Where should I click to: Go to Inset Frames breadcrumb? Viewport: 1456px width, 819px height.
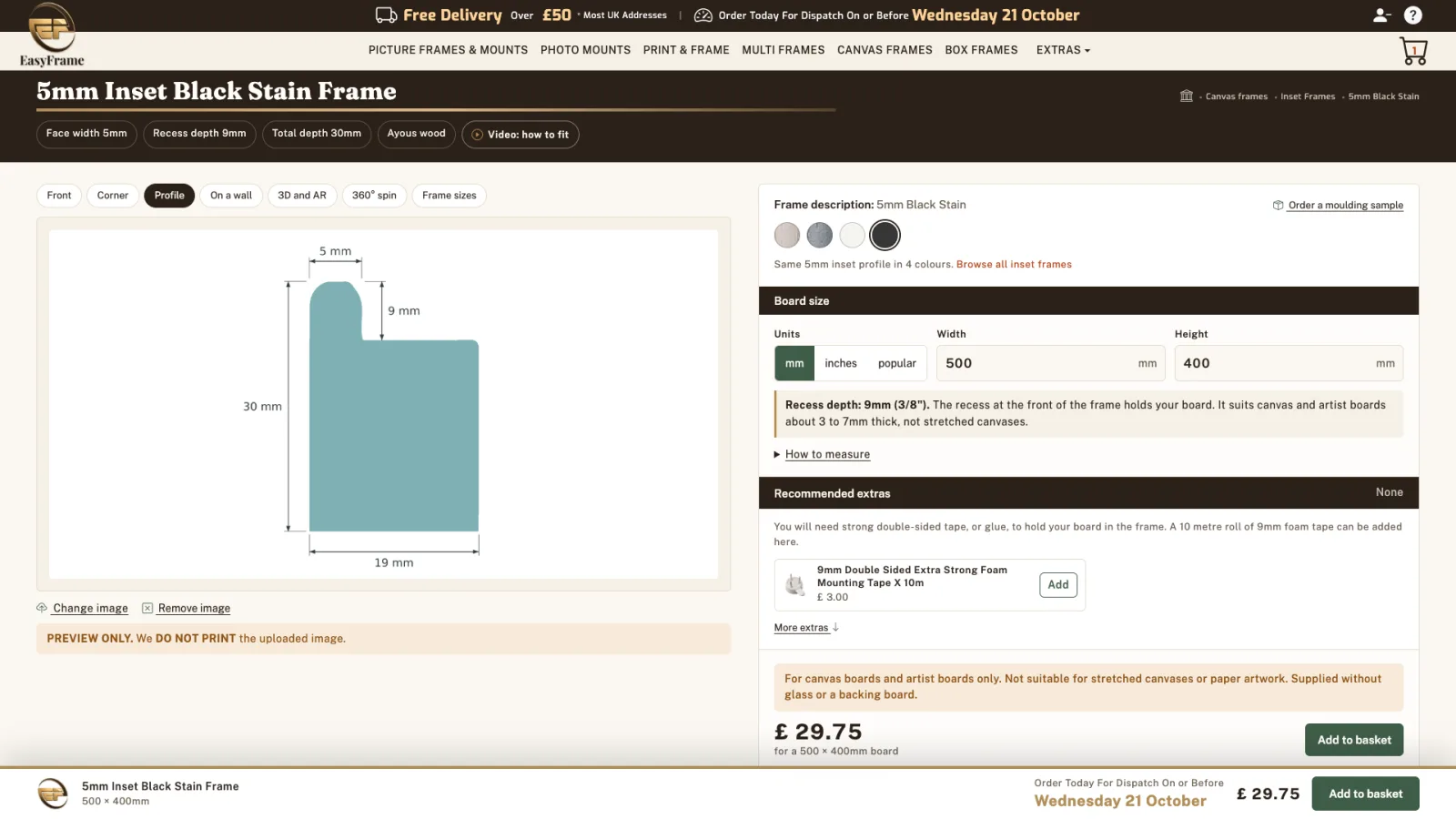(x=1308, y=96)
